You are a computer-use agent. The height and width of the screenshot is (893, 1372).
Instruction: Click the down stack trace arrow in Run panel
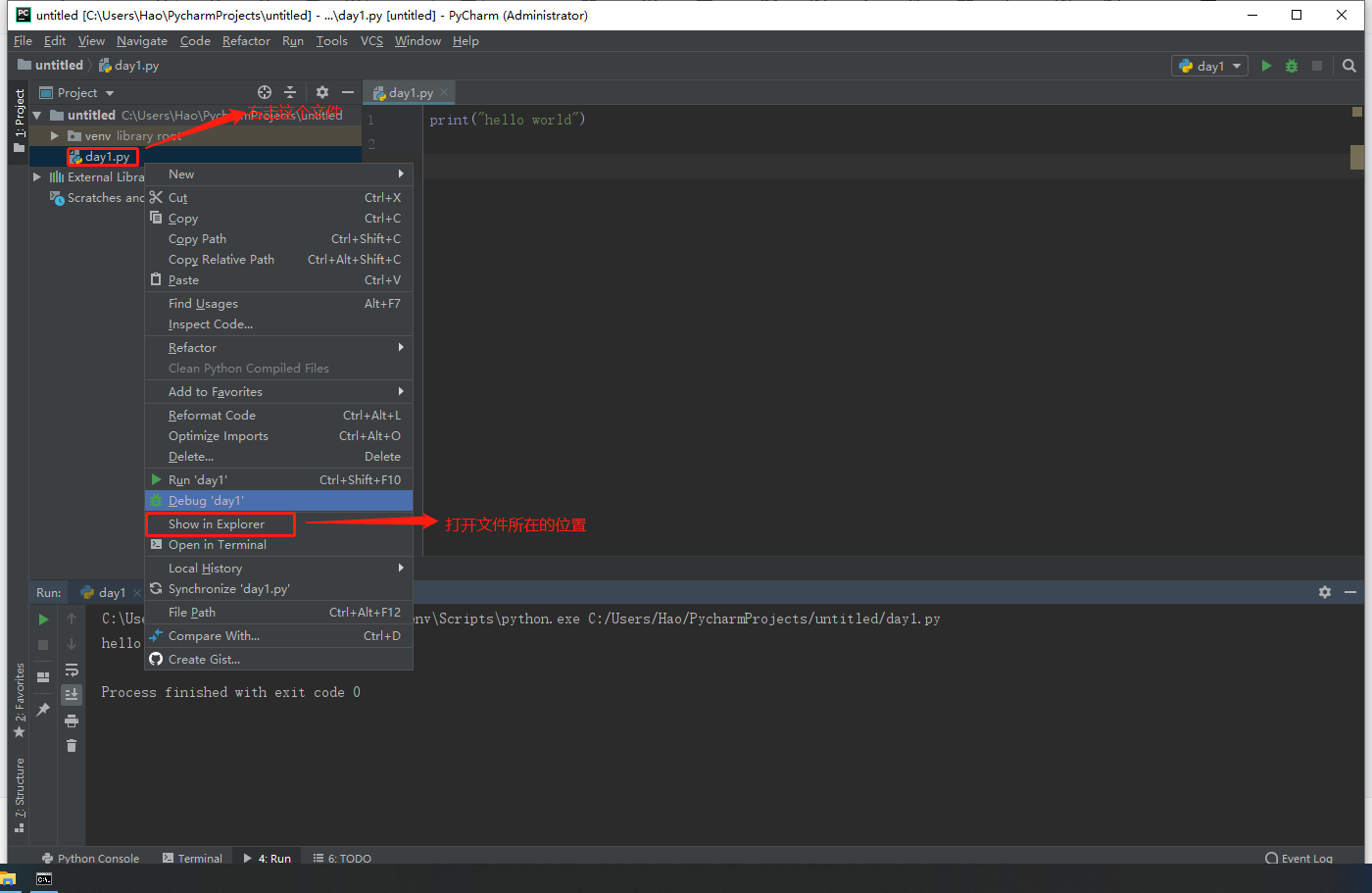pyautogui.click(x=72, y=645)
